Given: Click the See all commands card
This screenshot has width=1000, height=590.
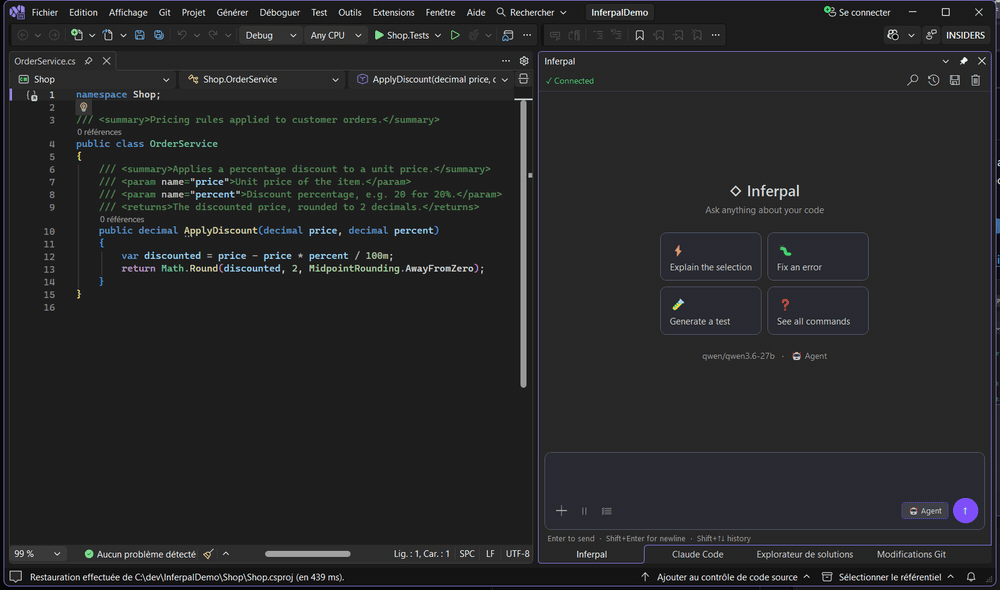Looking at the screenshot, I should pos(818,311).
